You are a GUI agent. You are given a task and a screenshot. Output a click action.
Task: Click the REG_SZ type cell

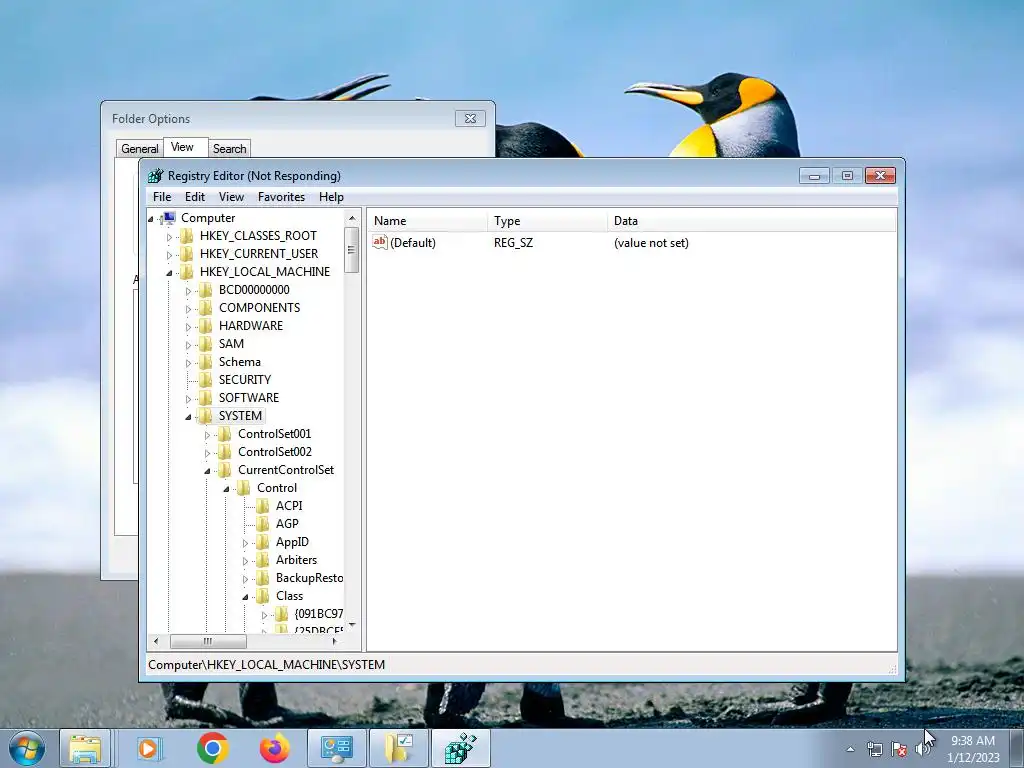point(513,243)
